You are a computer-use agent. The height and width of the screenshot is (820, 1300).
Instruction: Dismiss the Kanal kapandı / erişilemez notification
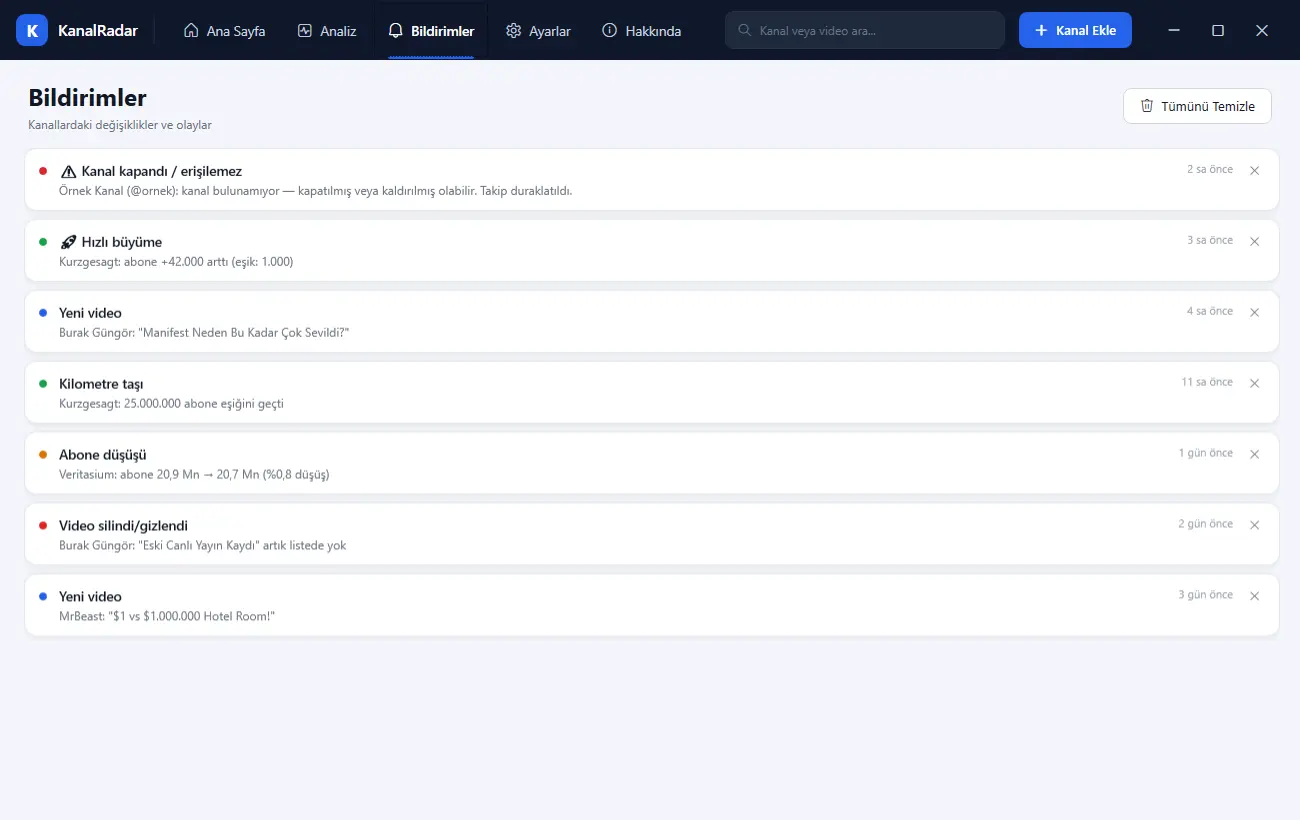pyautogui.click(x=1255, y=171)
